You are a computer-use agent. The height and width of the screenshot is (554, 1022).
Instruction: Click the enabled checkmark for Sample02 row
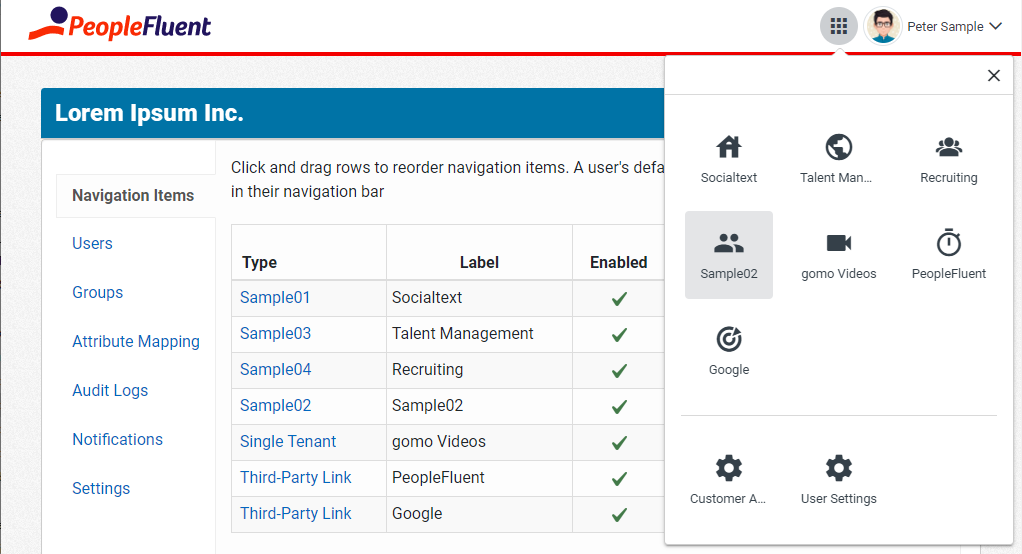[x=619, y=407]
